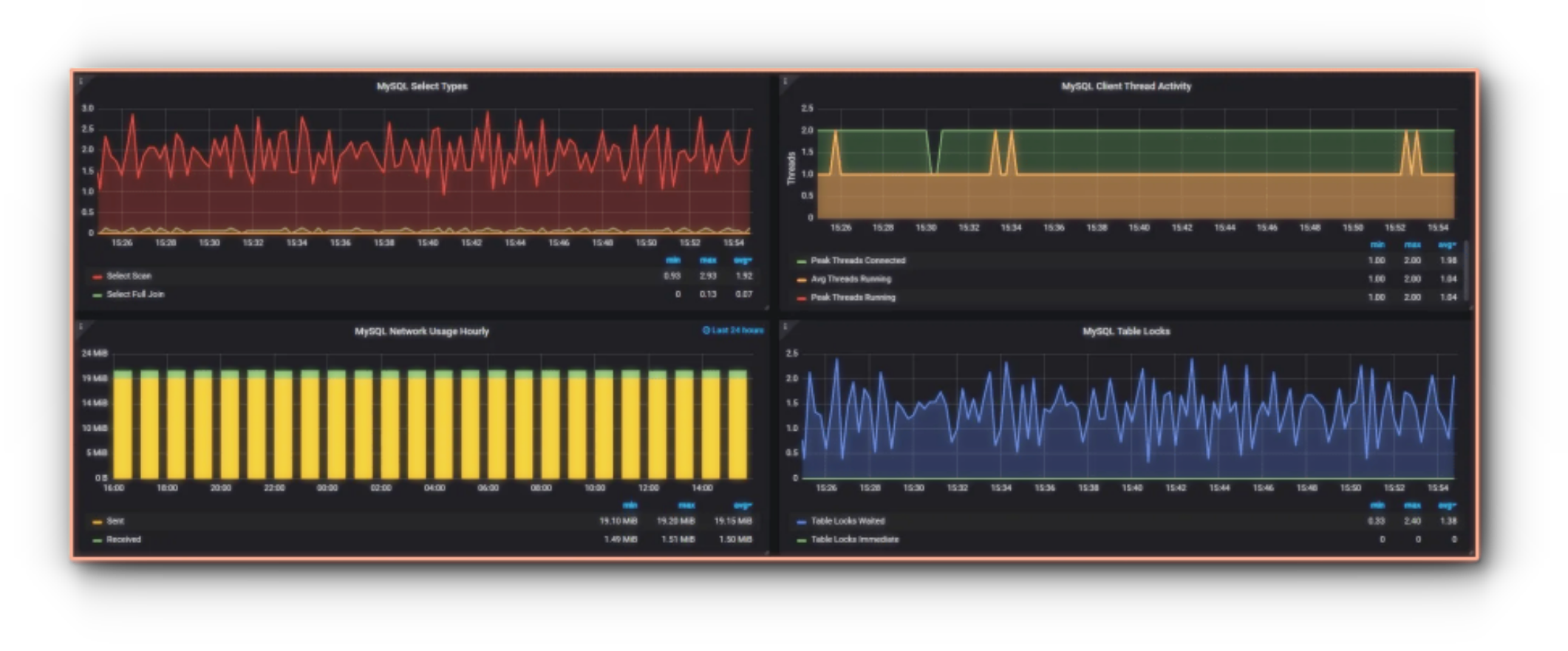Toggle the Select Full Join series

click(135, 294)
